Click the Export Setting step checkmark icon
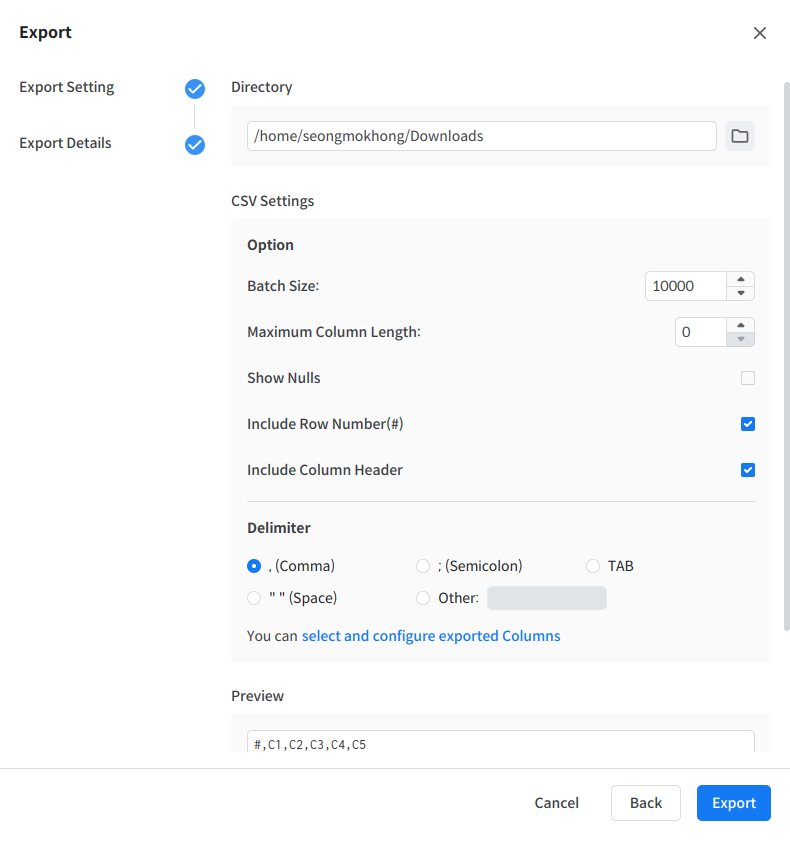 pyautogui.click(x=195, y=89)
